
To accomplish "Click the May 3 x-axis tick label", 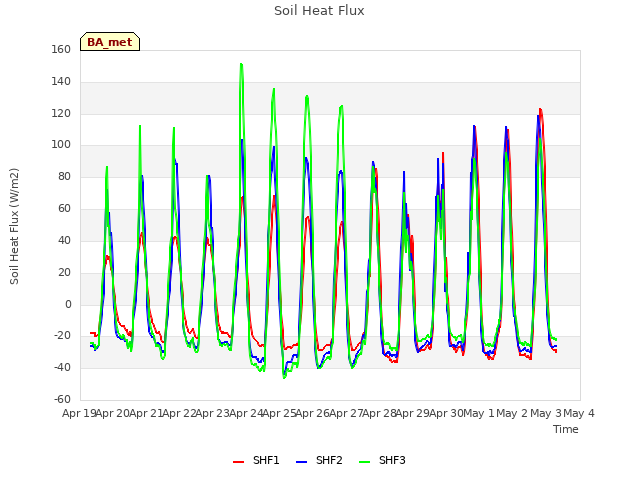I will pyautogui.click(x=546, y=413).
